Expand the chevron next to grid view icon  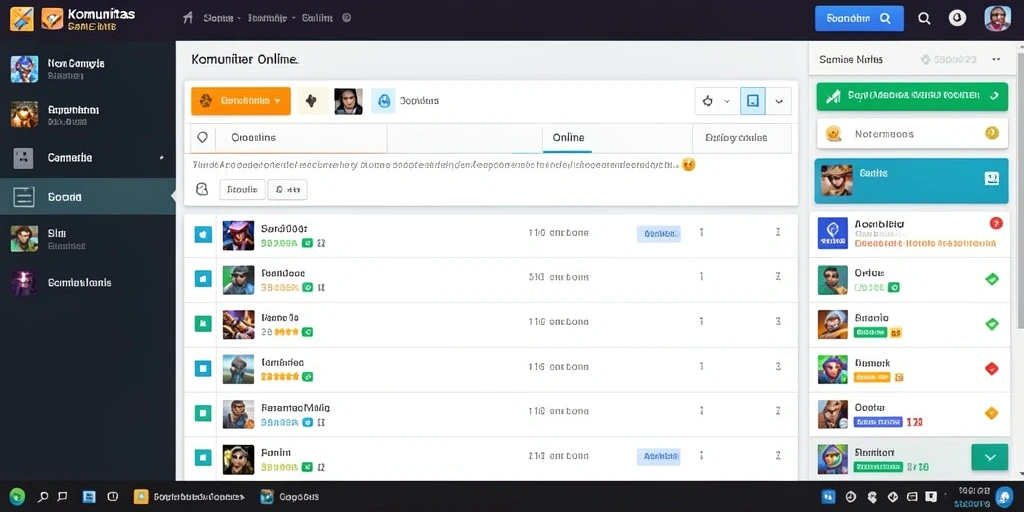(x=778, y=101)
